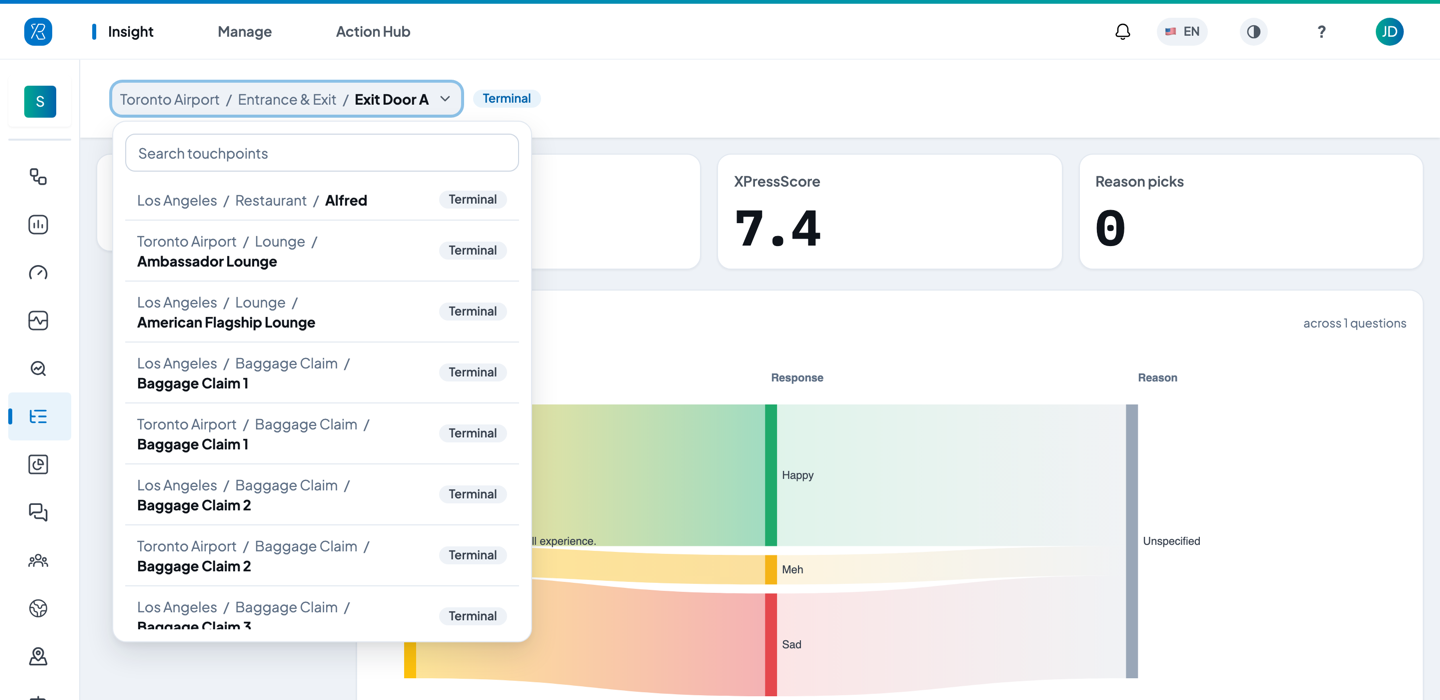Viewport: 1440px width, 700px height.
Task: Open the Action Hub tab
Action: [373, 32]
